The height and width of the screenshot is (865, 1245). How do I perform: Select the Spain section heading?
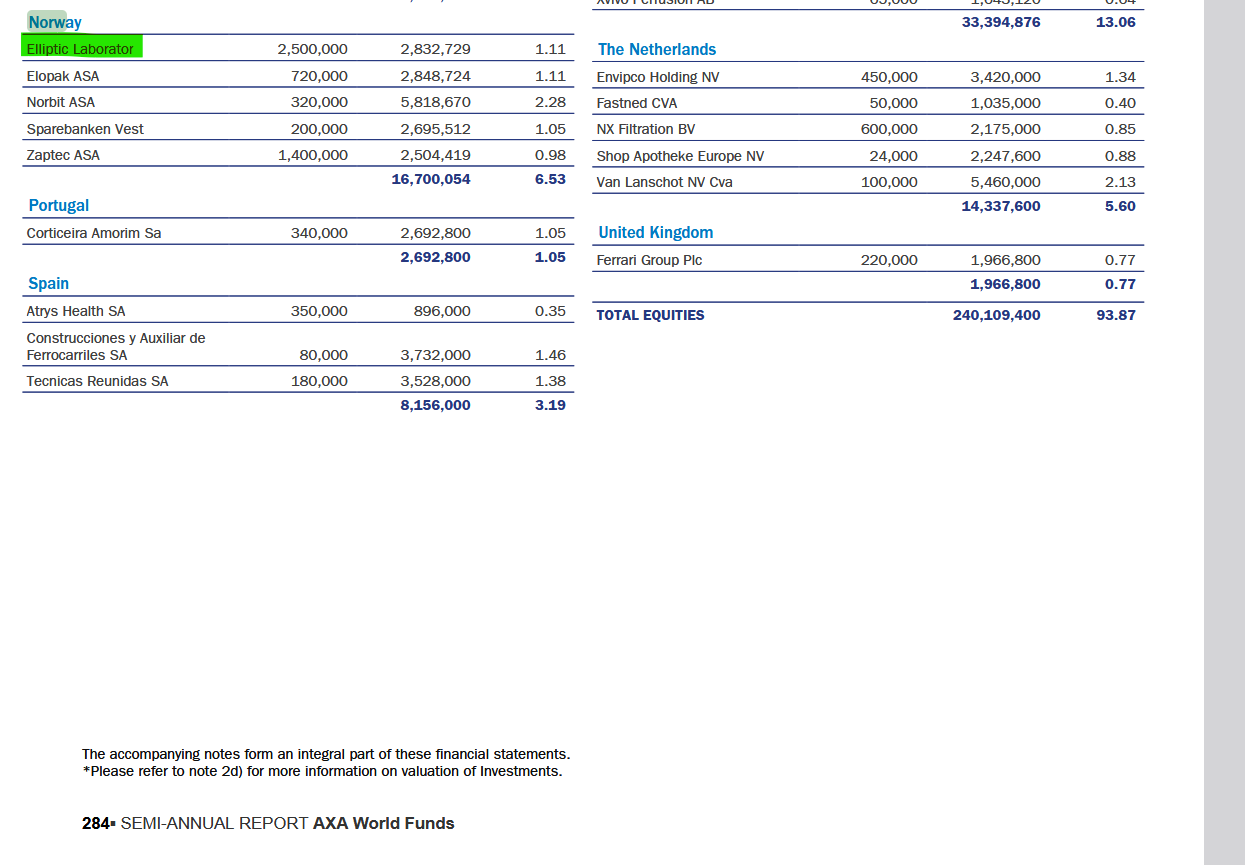coord(48,283)
